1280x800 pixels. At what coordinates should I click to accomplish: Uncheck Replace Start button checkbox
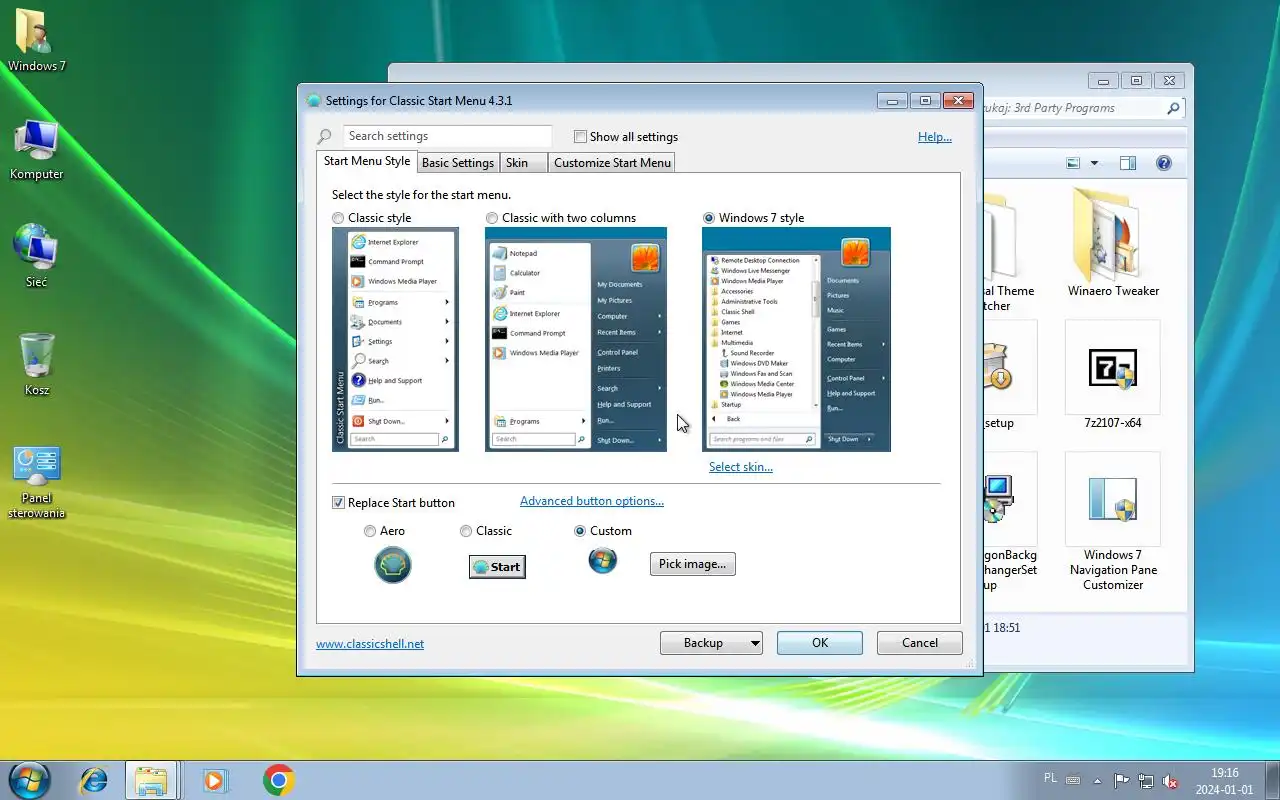click(x=339, y=503)
